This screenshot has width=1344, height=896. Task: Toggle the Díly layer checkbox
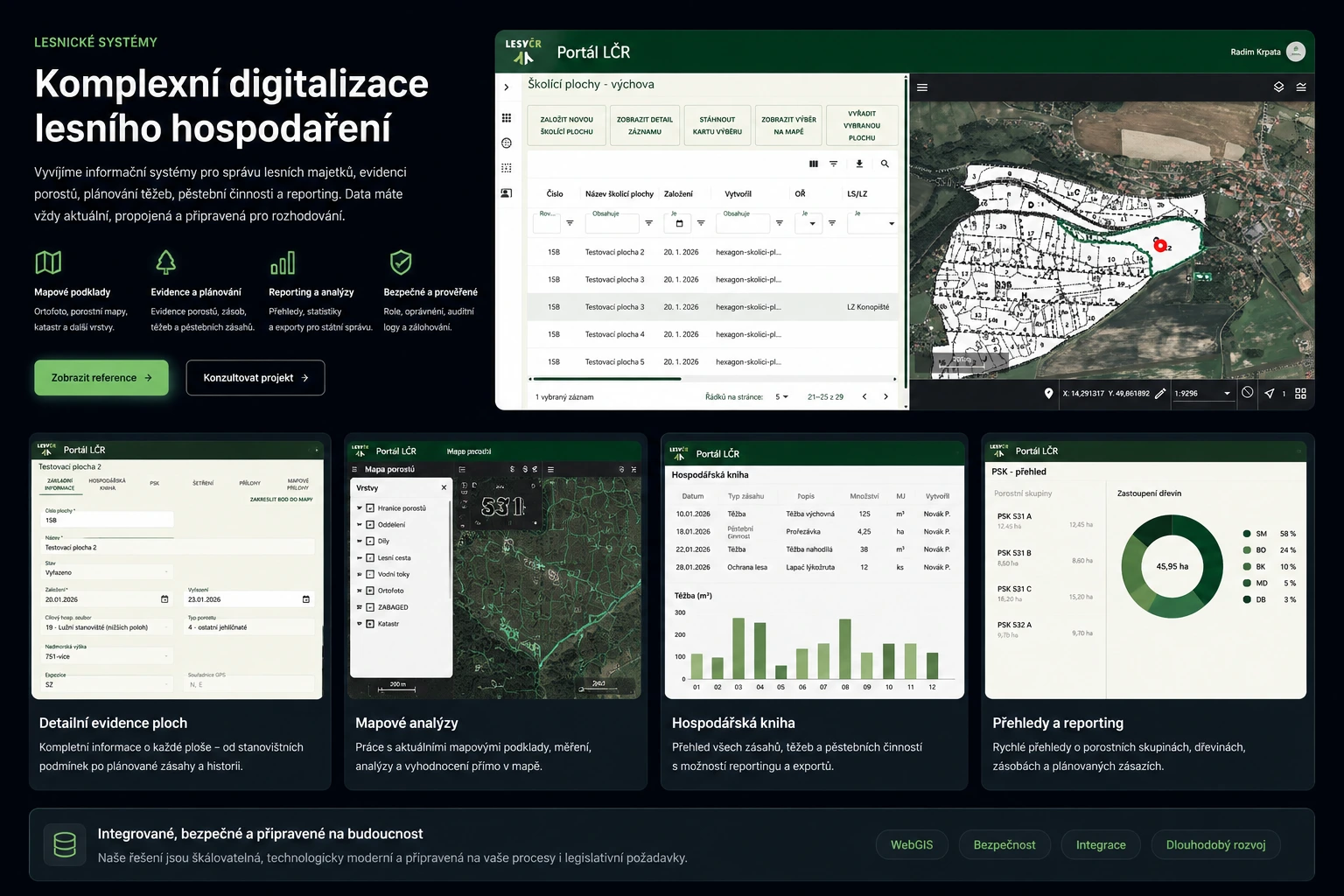tap(370, 541)
